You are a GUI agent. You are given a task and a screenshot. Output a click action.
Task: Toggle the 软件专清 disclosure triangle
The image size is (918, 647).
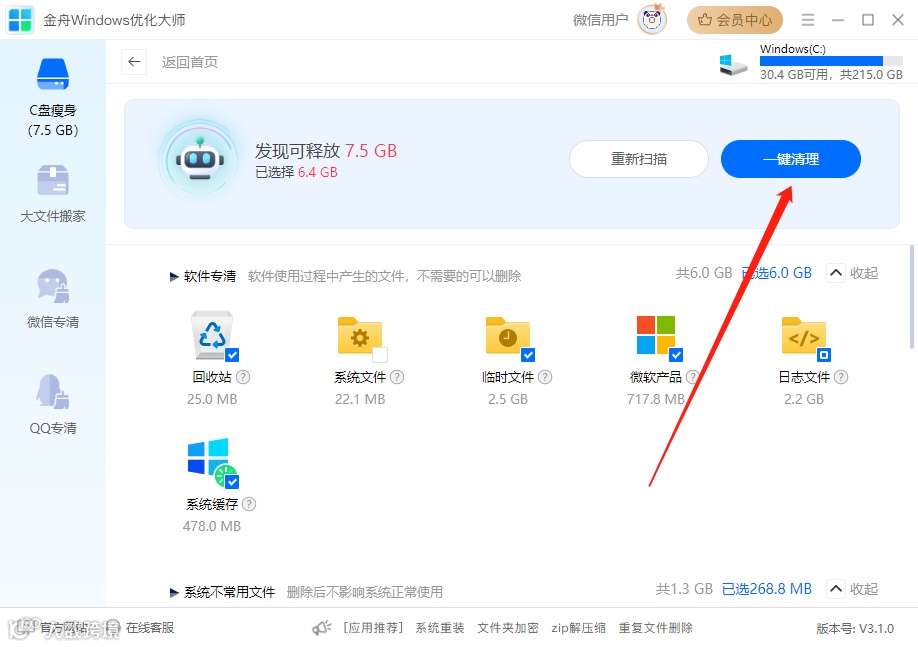coord(174,276)
